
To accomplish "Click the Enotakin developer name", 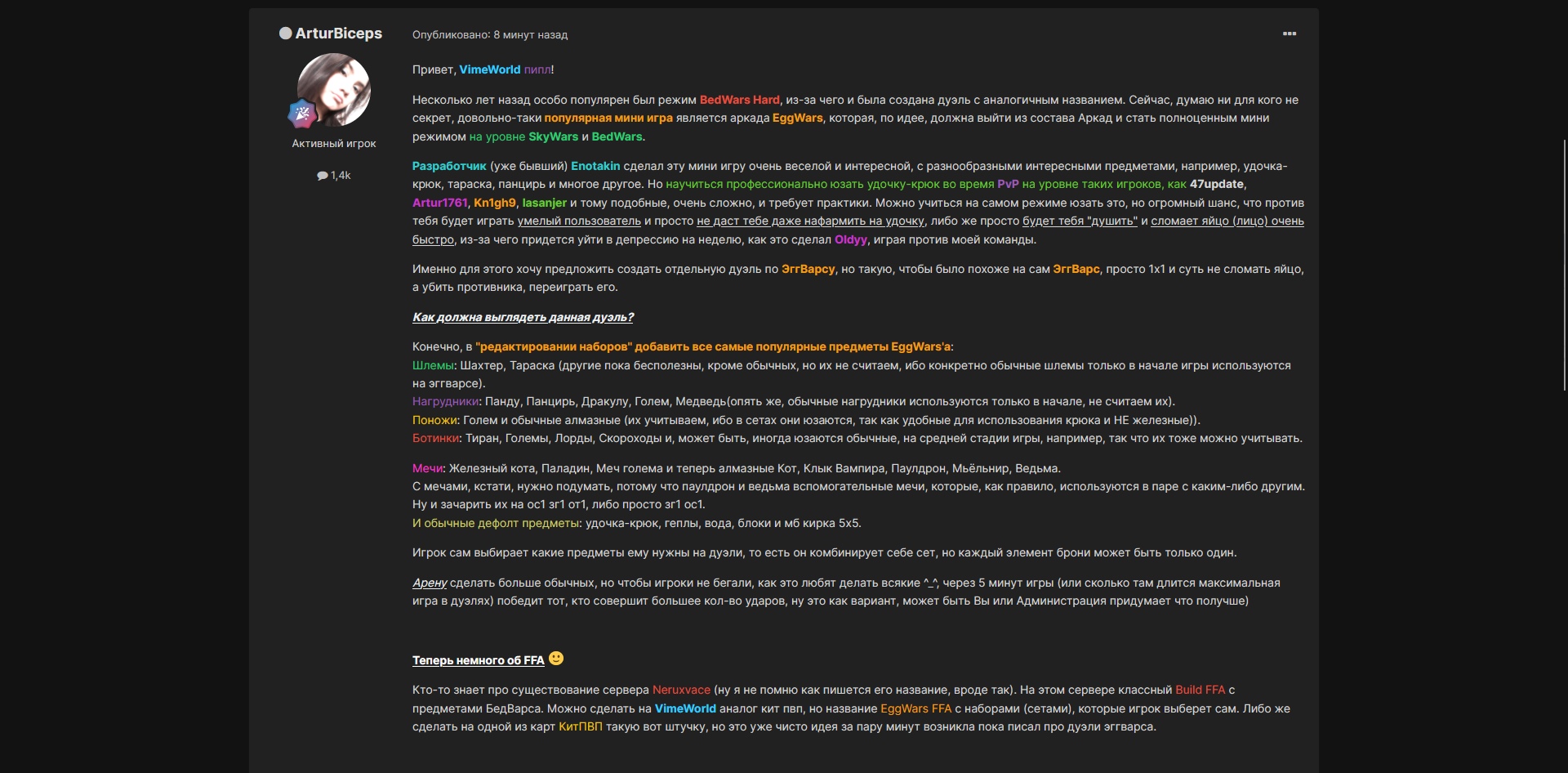I will click(595, 166).
